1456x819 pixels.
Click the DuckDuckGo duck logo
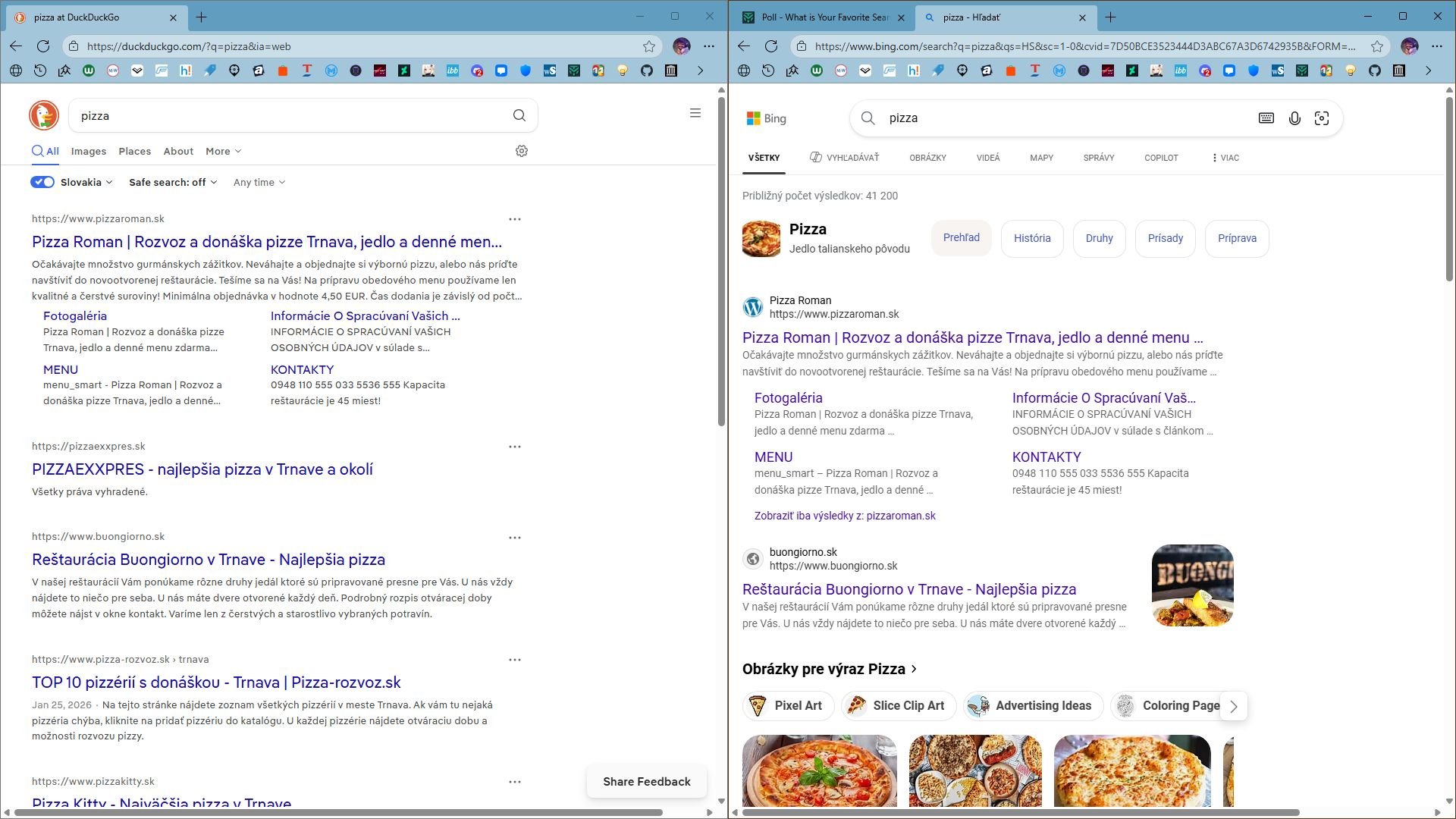(x=44, y=115)
